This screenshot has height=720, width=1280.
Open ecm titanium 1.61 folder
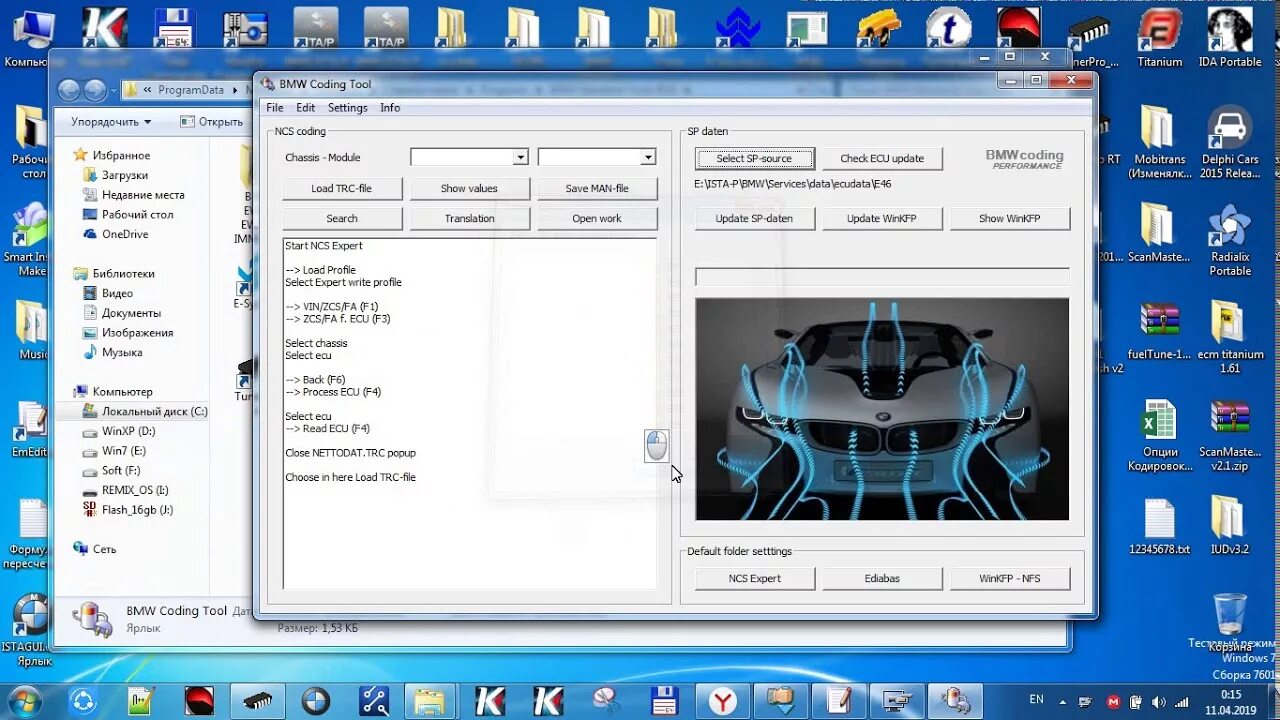pos(1229,337)
